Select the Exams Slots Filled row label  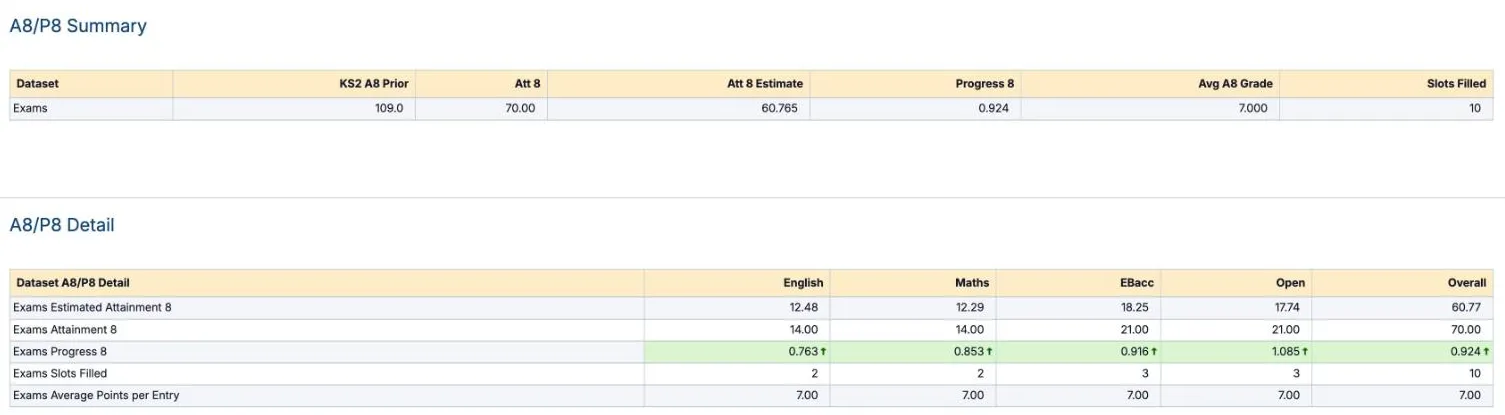point(60,374)
